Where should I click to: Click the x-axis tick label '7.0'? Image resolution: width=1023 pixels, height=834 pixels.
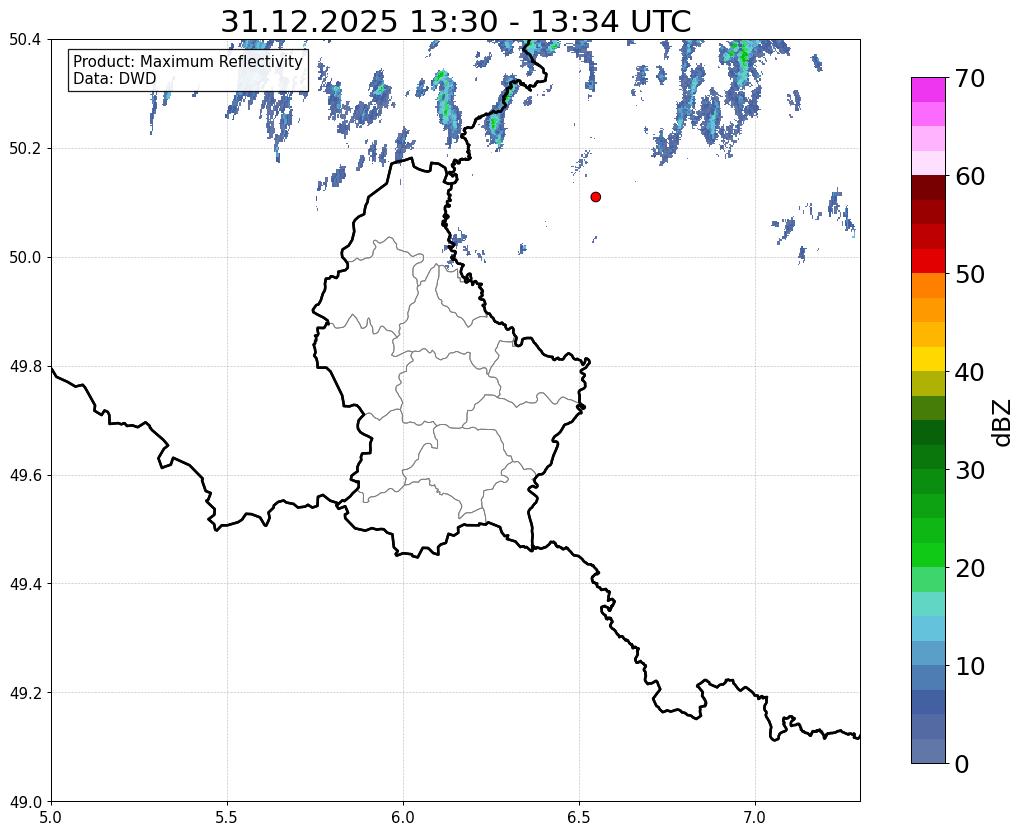(x=755, y=817)
